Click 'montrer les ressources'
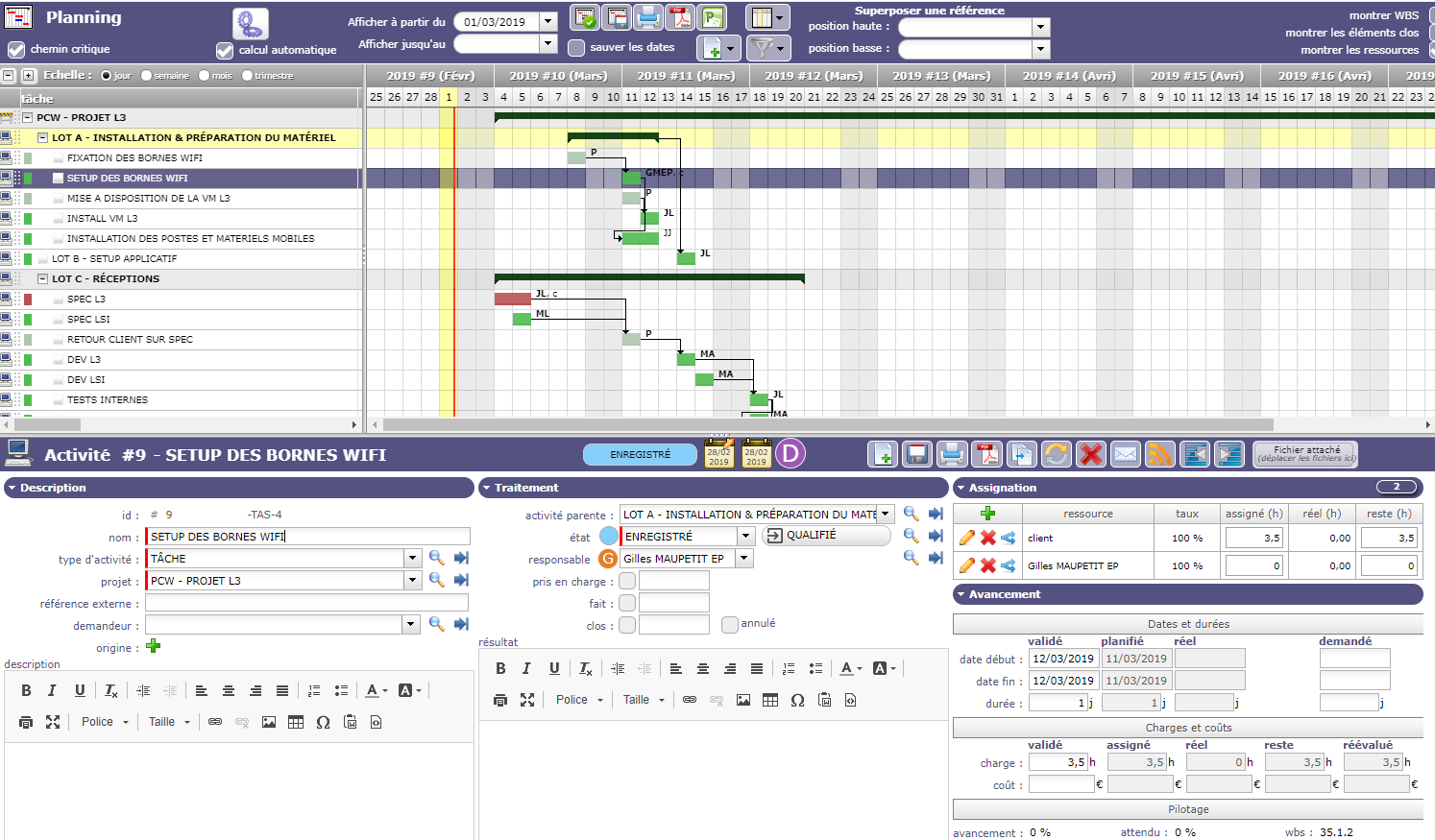 point(1360,50)
